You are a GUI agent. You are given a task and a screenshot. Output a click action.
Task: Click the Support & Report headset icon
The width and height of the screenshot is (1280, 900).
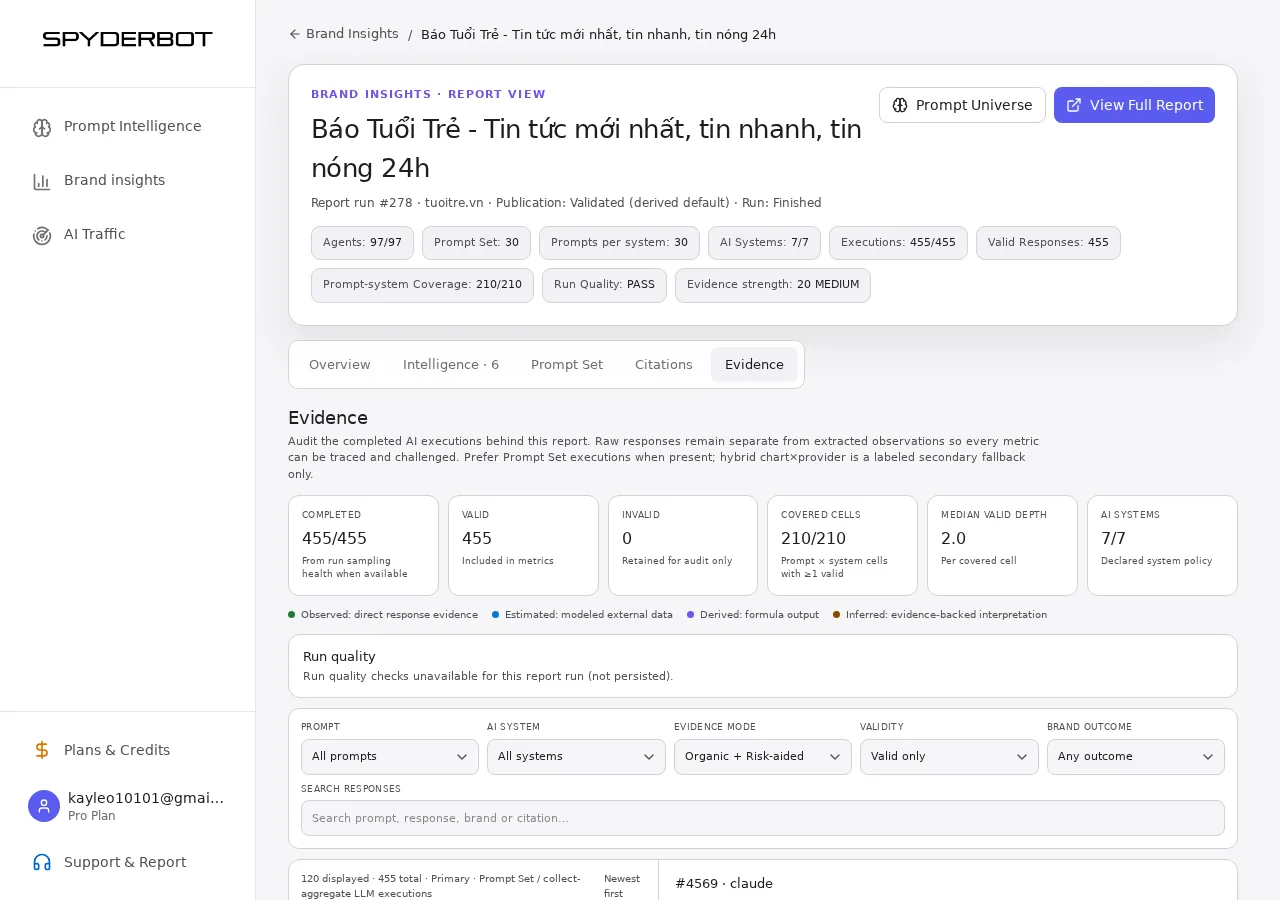pos(42,862)
